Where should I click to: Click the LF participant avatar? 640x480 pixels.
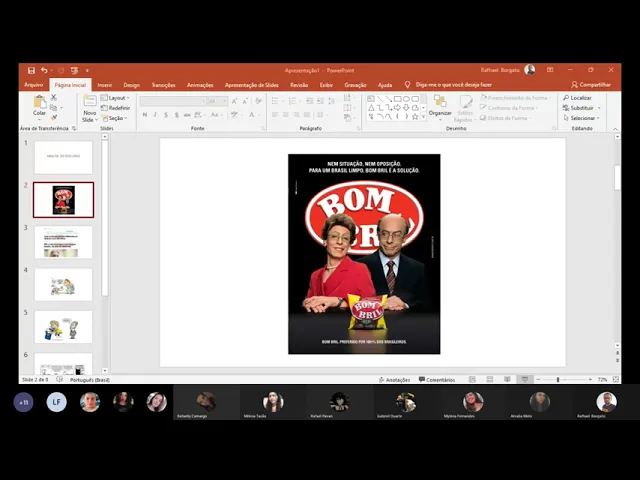coord(56,402)
